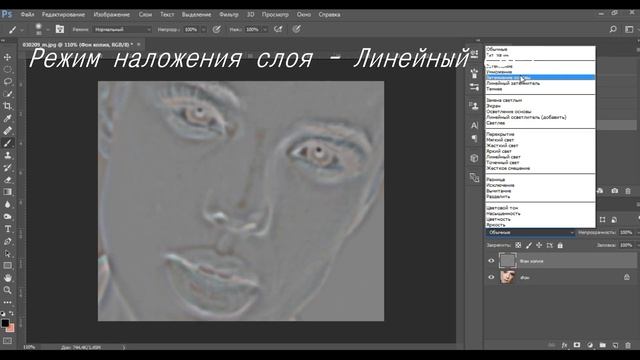Create new adjustment layer icon

pos(590,345)
